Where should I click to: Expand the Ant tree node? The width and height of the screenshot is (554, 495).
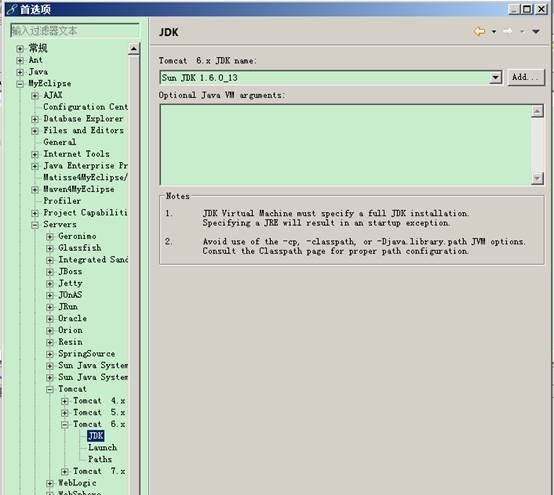pyautogui.click(x=20, y=60)
